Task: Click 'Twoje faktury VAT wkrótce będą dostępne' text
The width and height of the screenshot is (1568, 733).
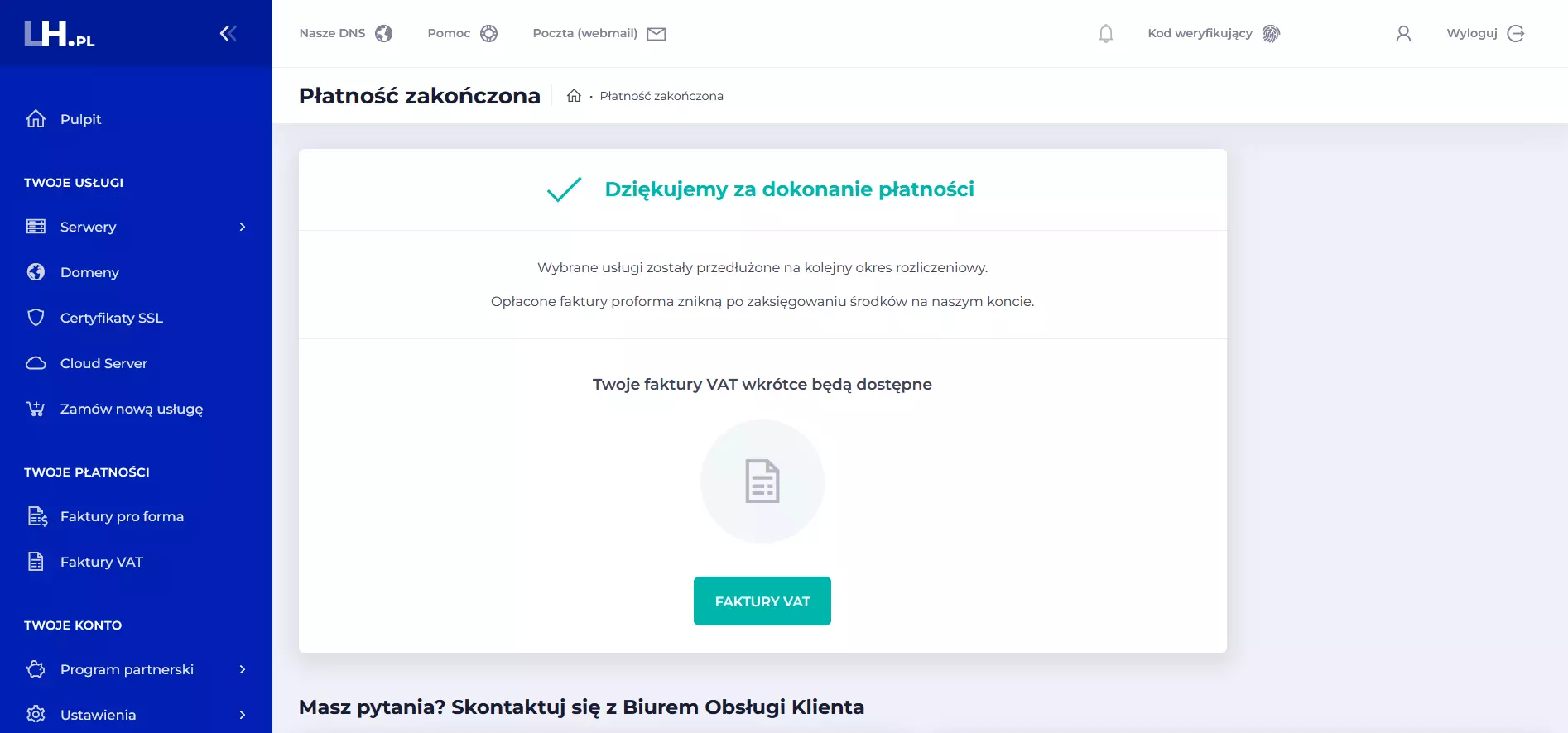Action: click(762, 385)
